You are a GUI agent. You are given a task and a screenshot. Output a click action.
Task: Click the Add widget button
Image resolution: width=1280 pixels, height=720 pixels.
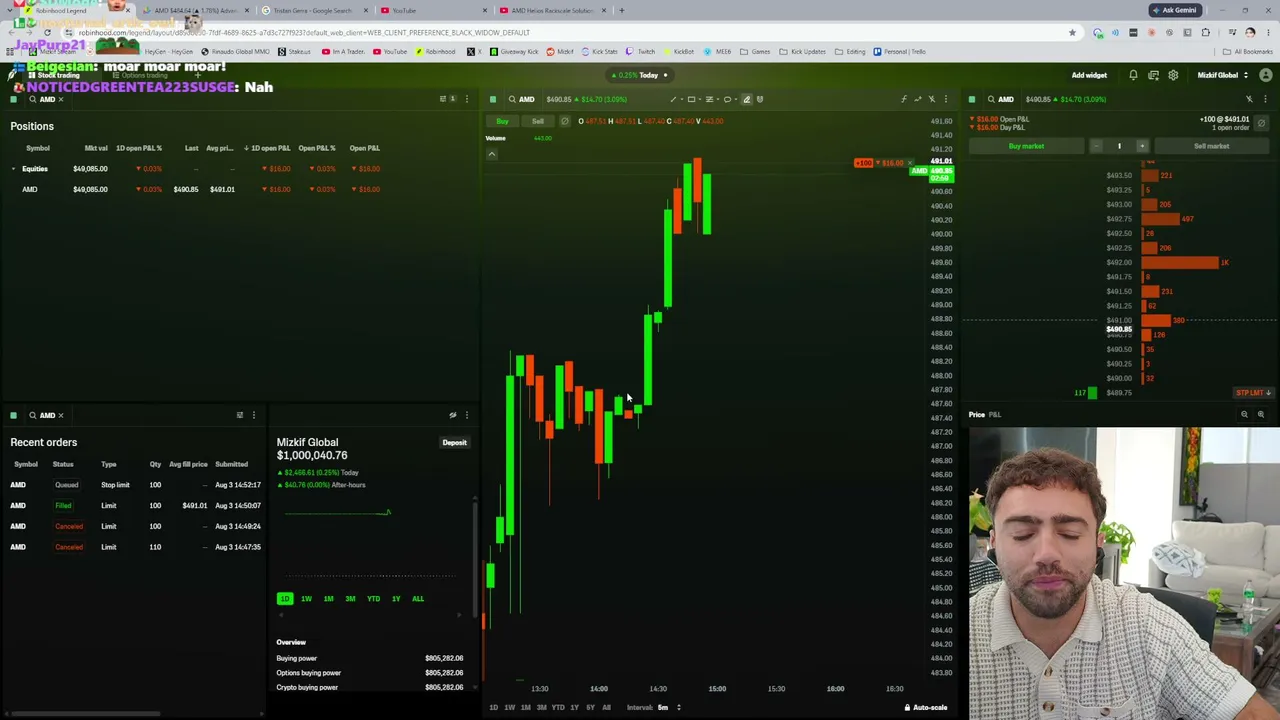tap(1089, 75)
